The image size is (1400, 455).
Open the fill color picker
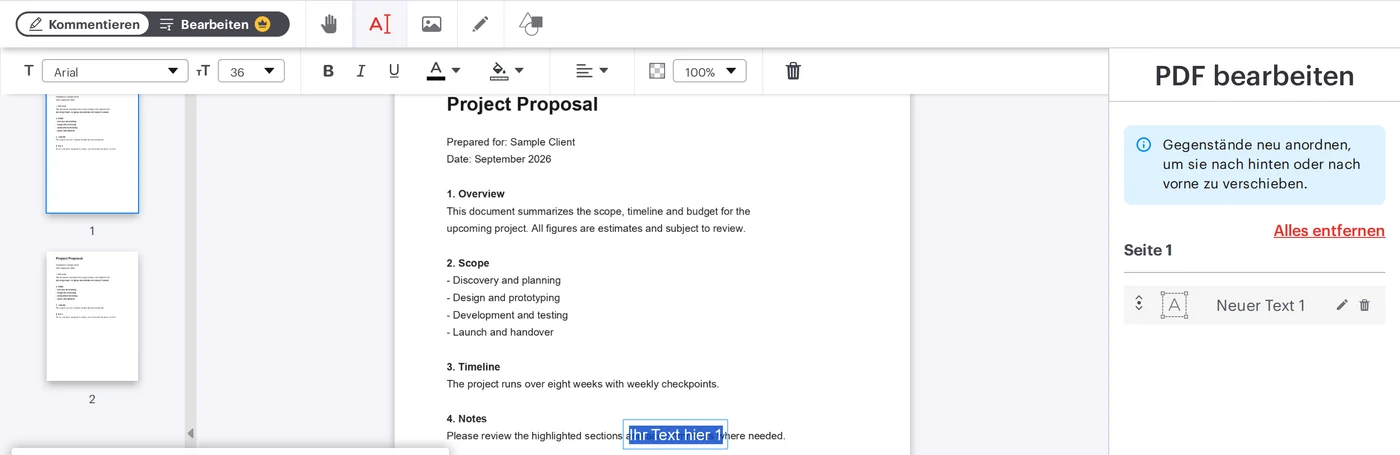coord(507,71)
